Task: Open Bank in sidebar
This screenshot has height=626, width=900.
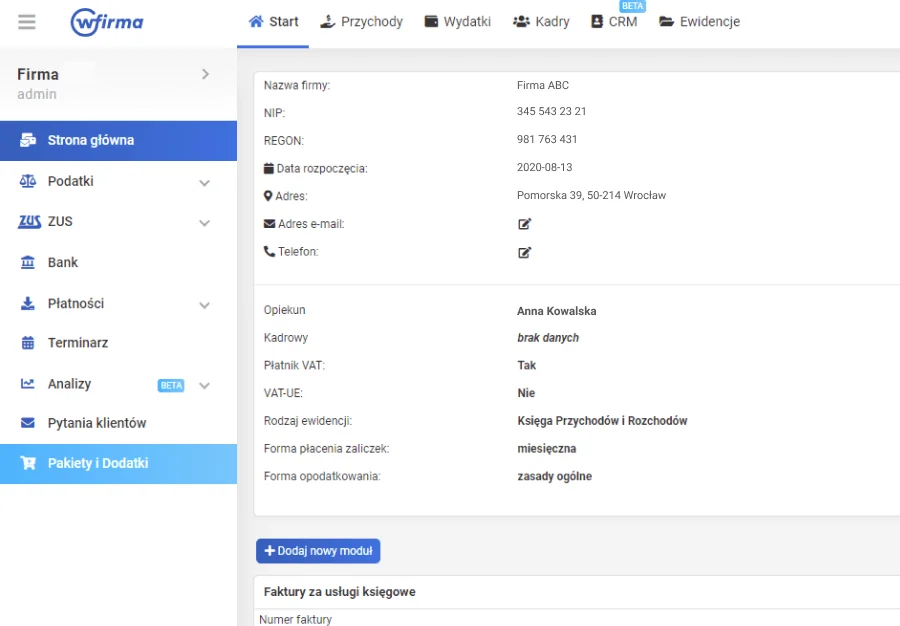Action: [118, 262]
